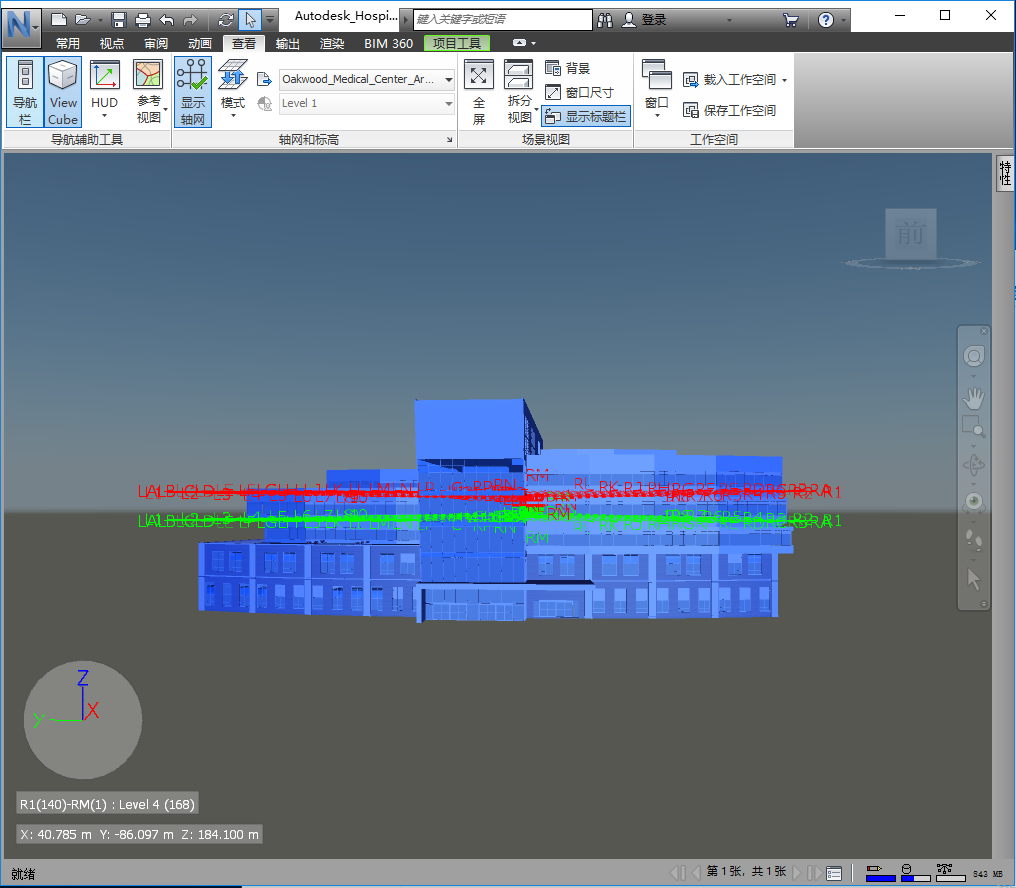
Task: Click save workspace (保存工作空间) button
Action: tap(730, 110)
